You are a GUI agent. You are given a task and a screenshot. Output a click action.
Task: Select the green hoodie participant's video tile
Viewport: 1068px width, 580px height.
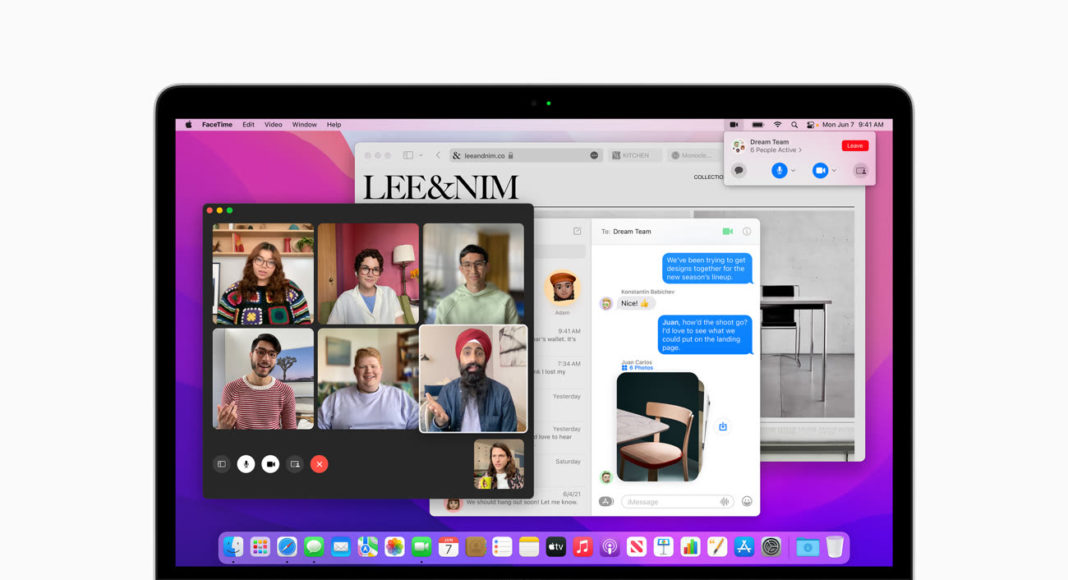point(473,274)
